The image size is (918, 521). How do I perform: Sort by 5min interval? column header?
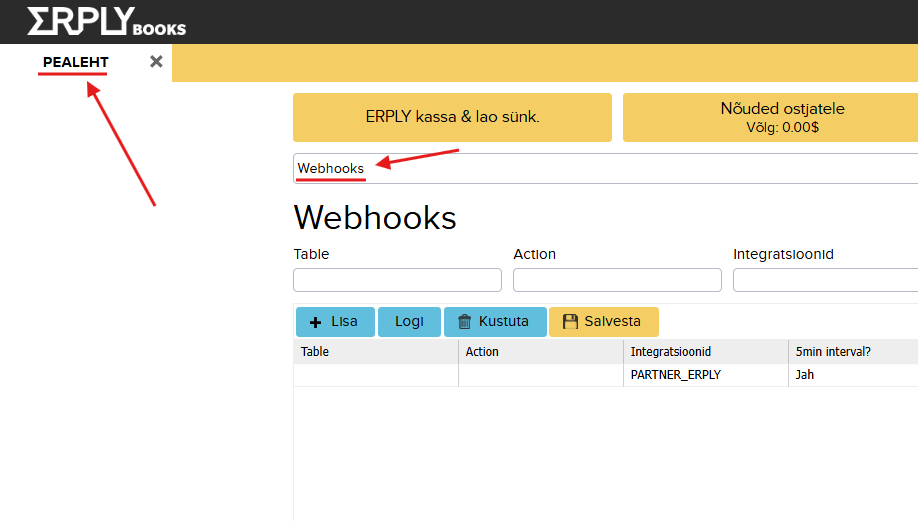pyautogui.click(x=852, y=352)
